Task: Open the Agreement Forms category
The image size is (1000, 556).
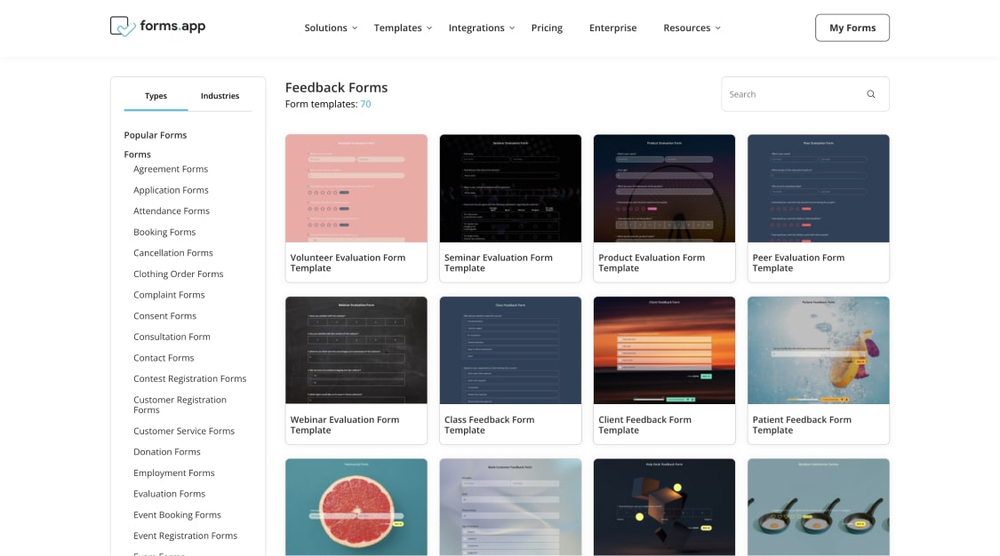Action: 171,169
